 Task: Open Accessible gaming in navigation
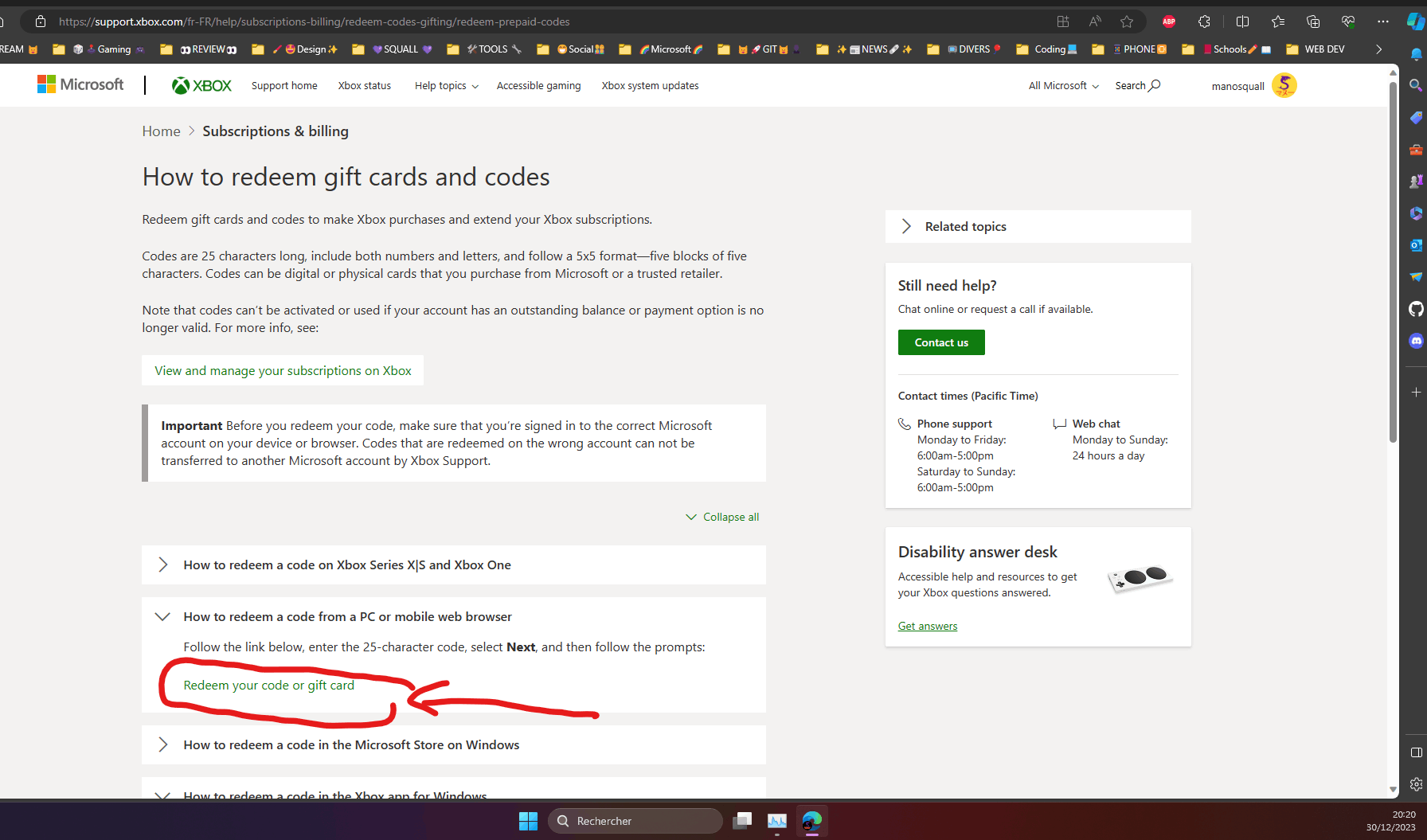click(x=538, y=86)
